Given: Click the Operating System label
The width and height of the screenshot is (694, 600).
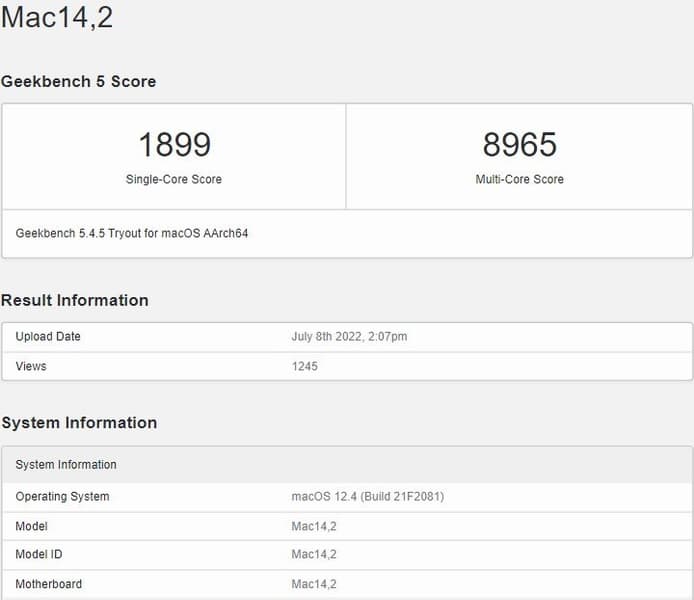Looking at the screenshot, I should [62, 496].
